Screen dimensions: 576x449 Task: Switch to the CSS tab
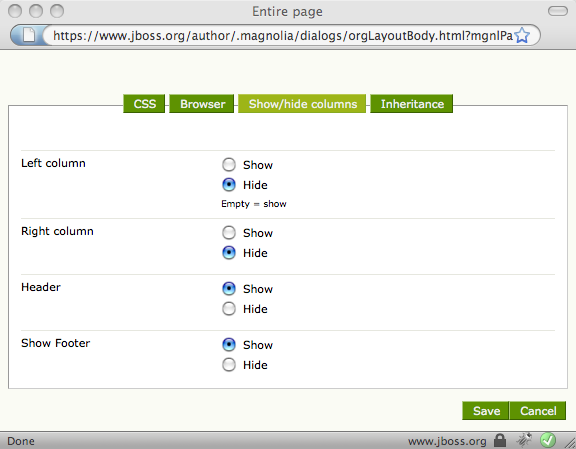(x=144, y=104)
